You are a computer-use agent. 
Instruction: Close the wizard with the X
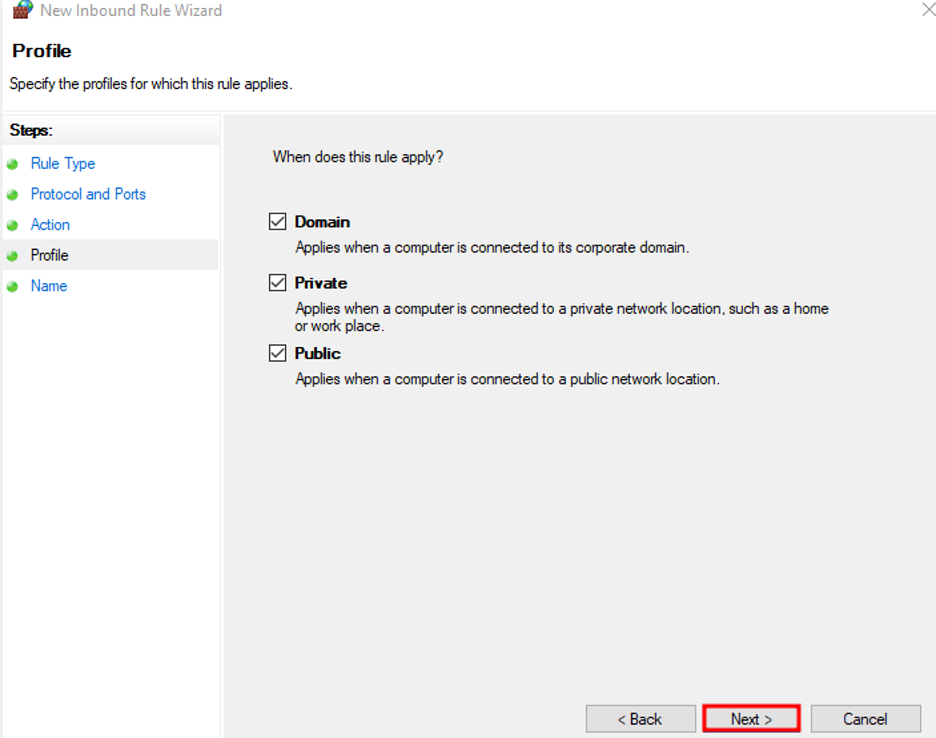[x=927, y=10]
